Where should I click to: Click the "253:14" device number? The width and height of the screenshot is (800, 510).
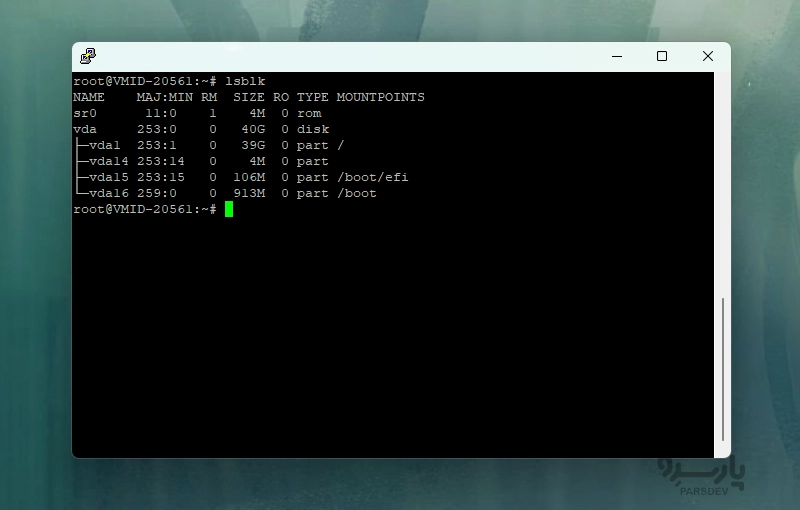click(x=161, y=161)
